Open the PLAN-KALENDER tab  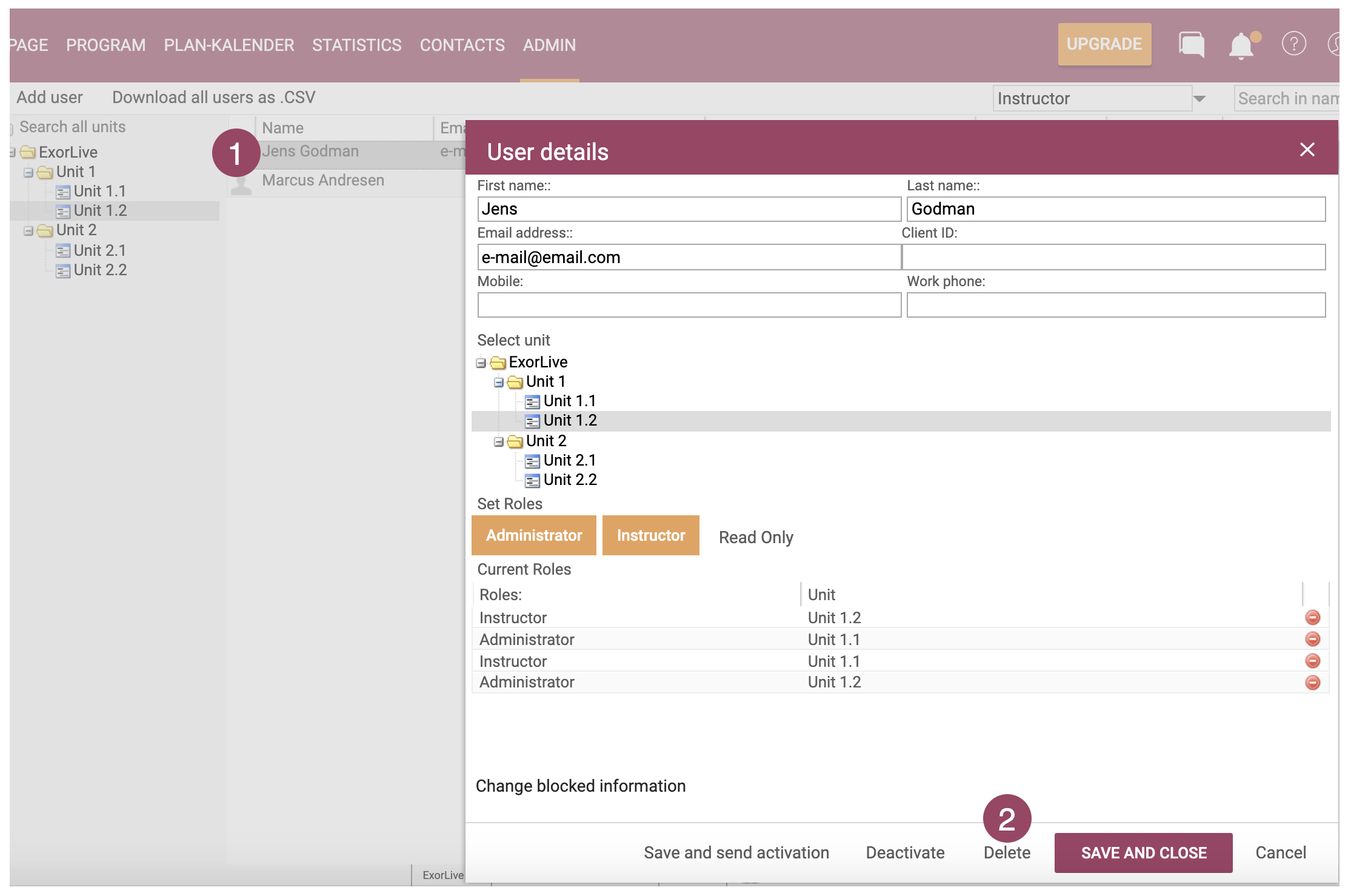229,45
